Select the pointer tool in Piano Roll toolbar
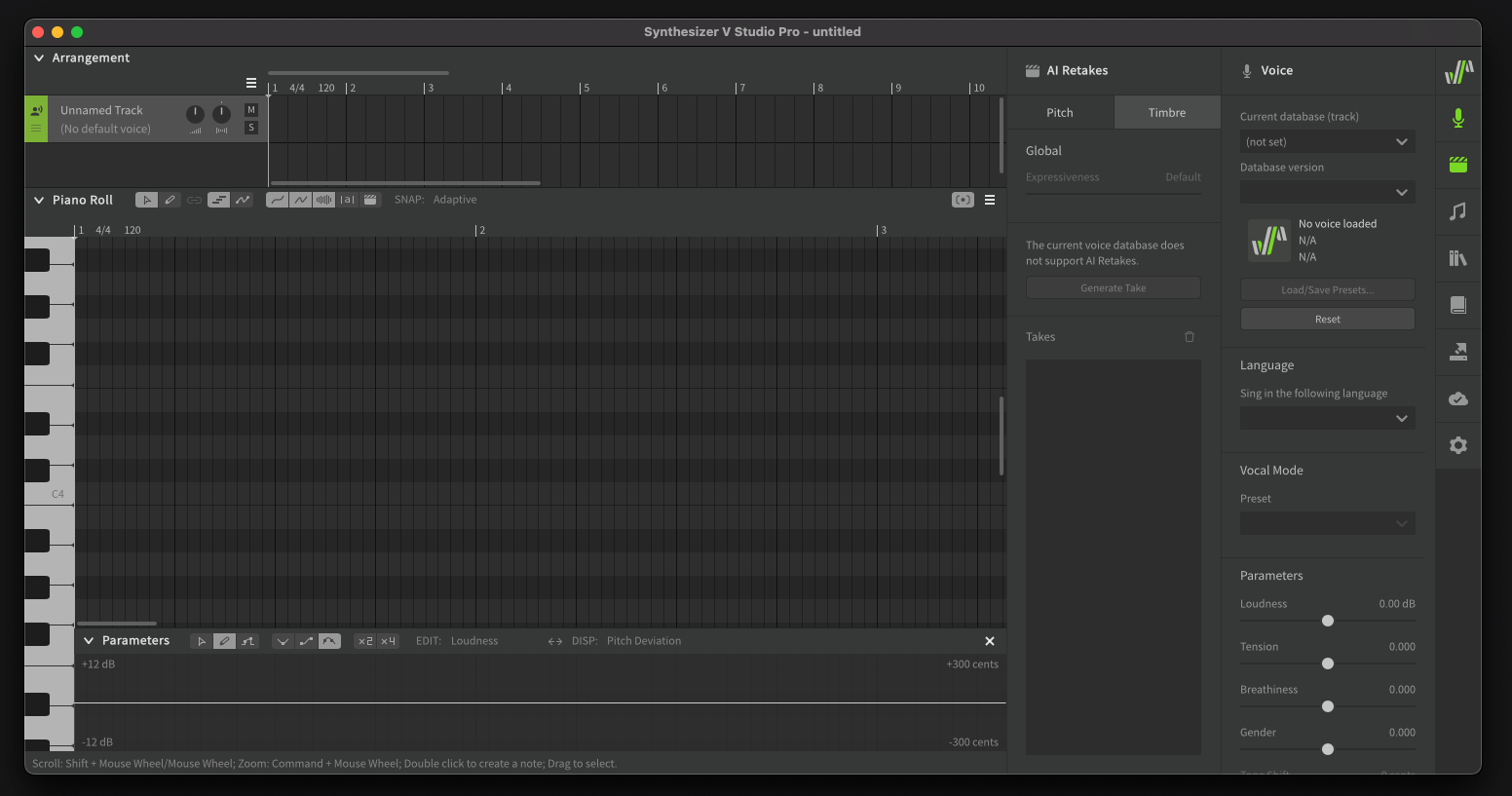Viewport: 1512px width, 796px height. pos(146,200)
